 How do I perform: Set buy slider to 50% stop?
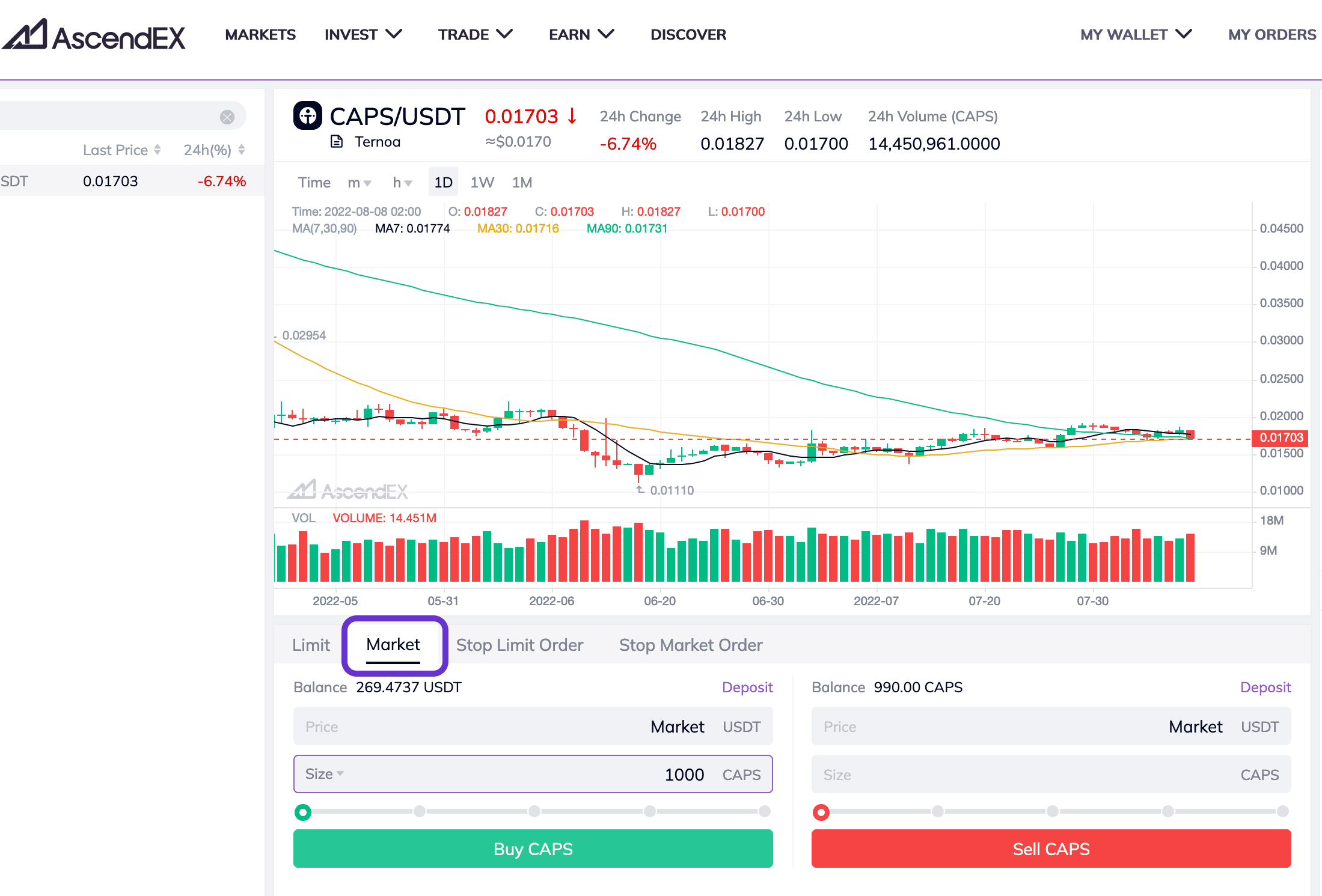pyautogui.click(x=534, y=811)
